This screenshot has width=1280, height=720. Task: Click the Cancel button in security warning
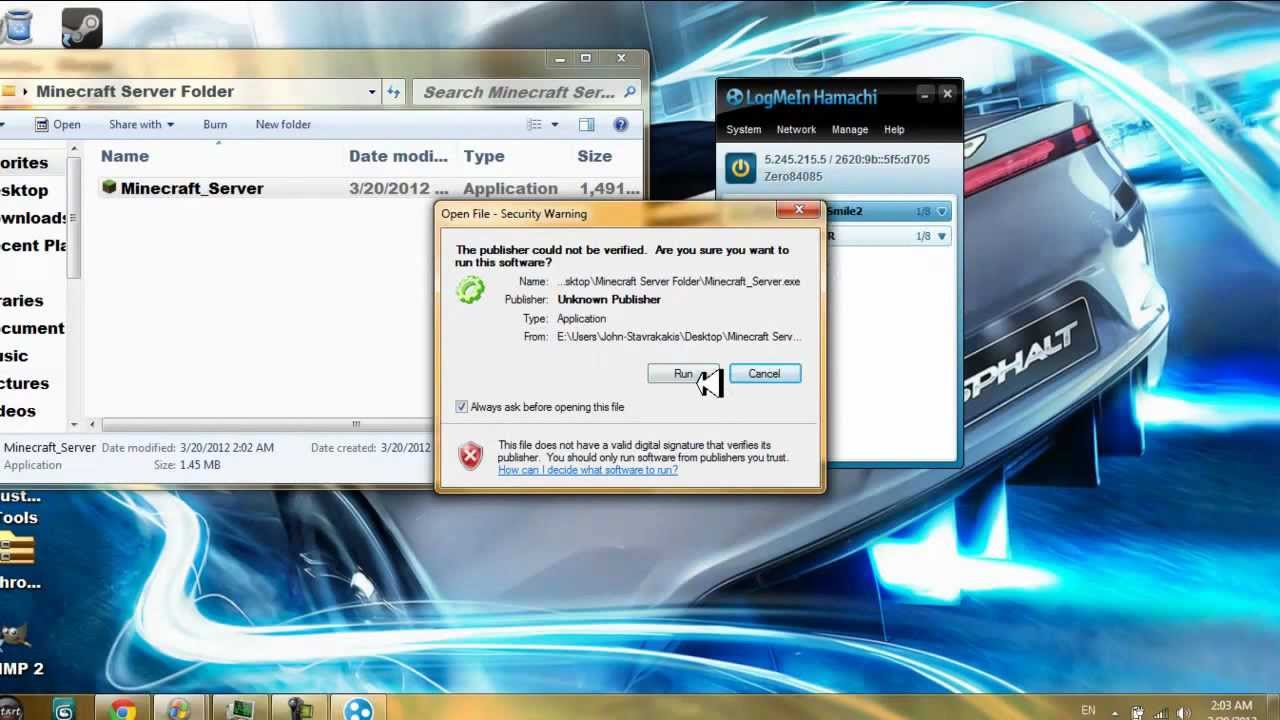[x=764, y=373]
